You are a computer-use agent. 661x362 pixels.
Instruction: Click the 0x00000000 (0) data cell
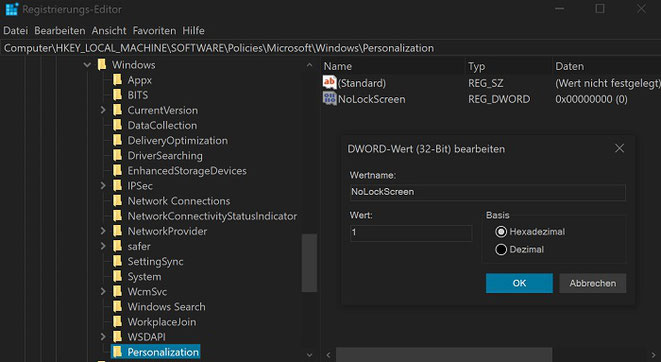(x=591, y=99)
